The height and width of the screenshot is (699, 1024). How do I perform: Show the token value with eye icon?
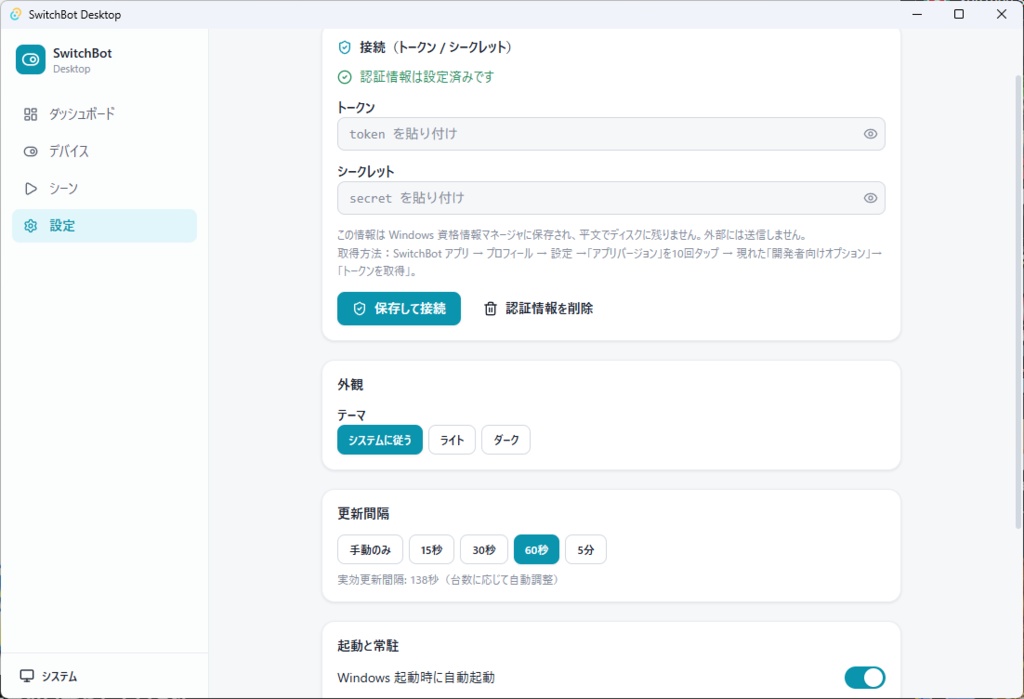pos(870,134)
